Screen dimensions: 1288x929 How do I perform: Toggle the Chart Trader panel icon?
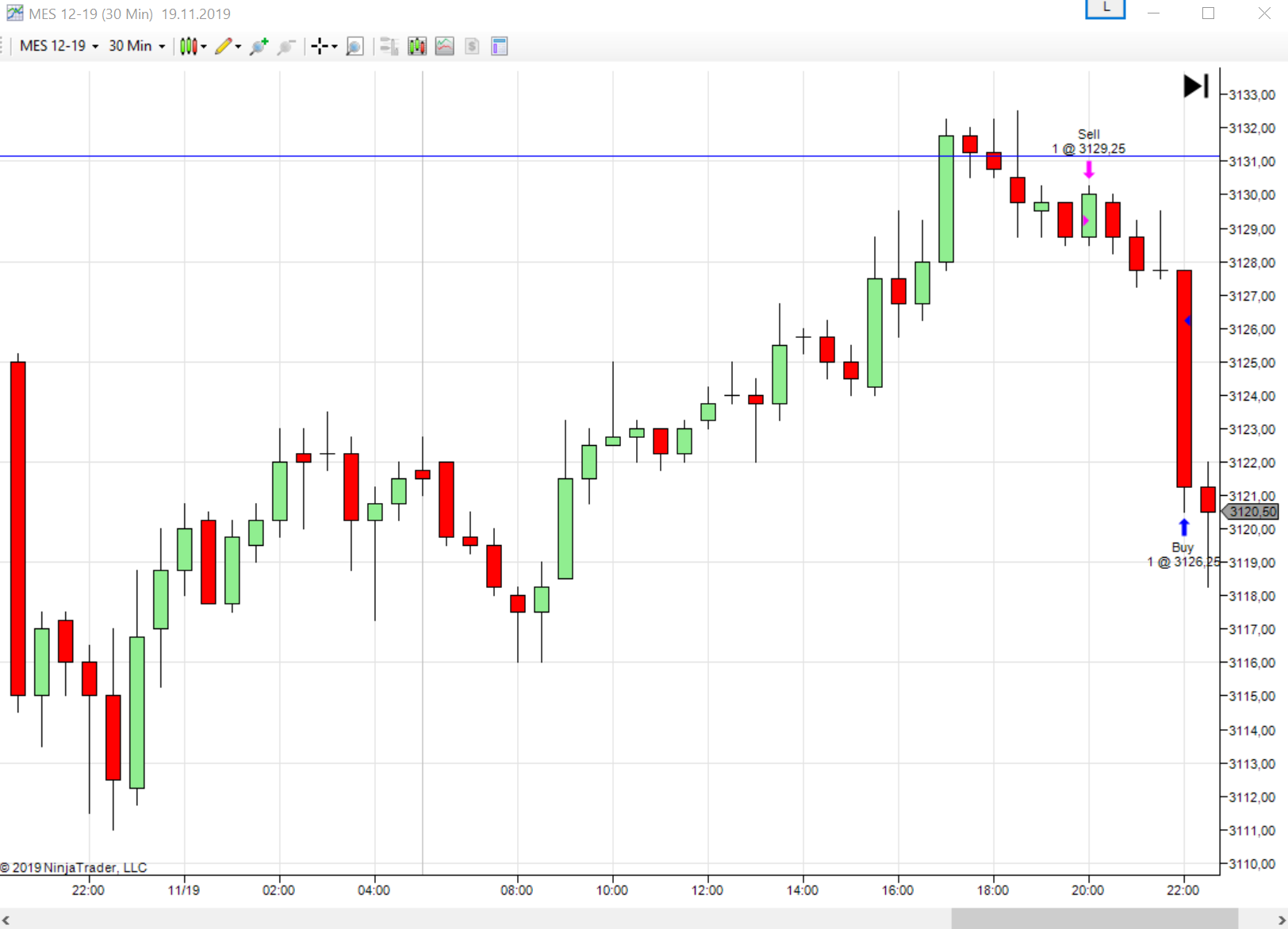click(x=389, y=46)
